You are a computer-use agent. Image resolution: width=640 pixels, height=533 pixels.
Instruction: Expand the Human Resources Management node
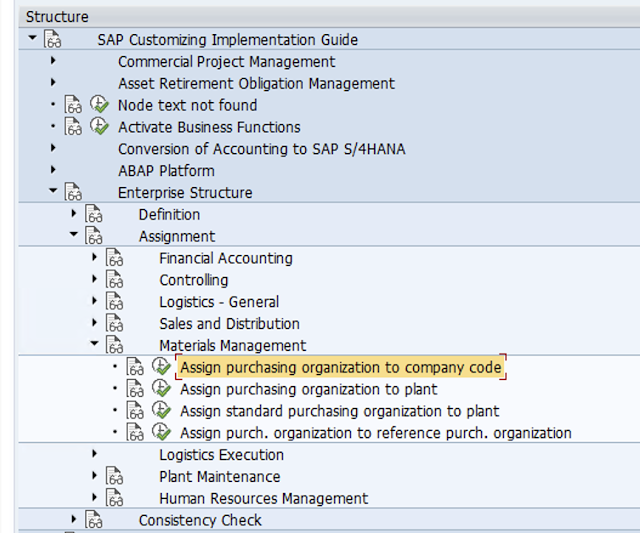coord(95,497)
